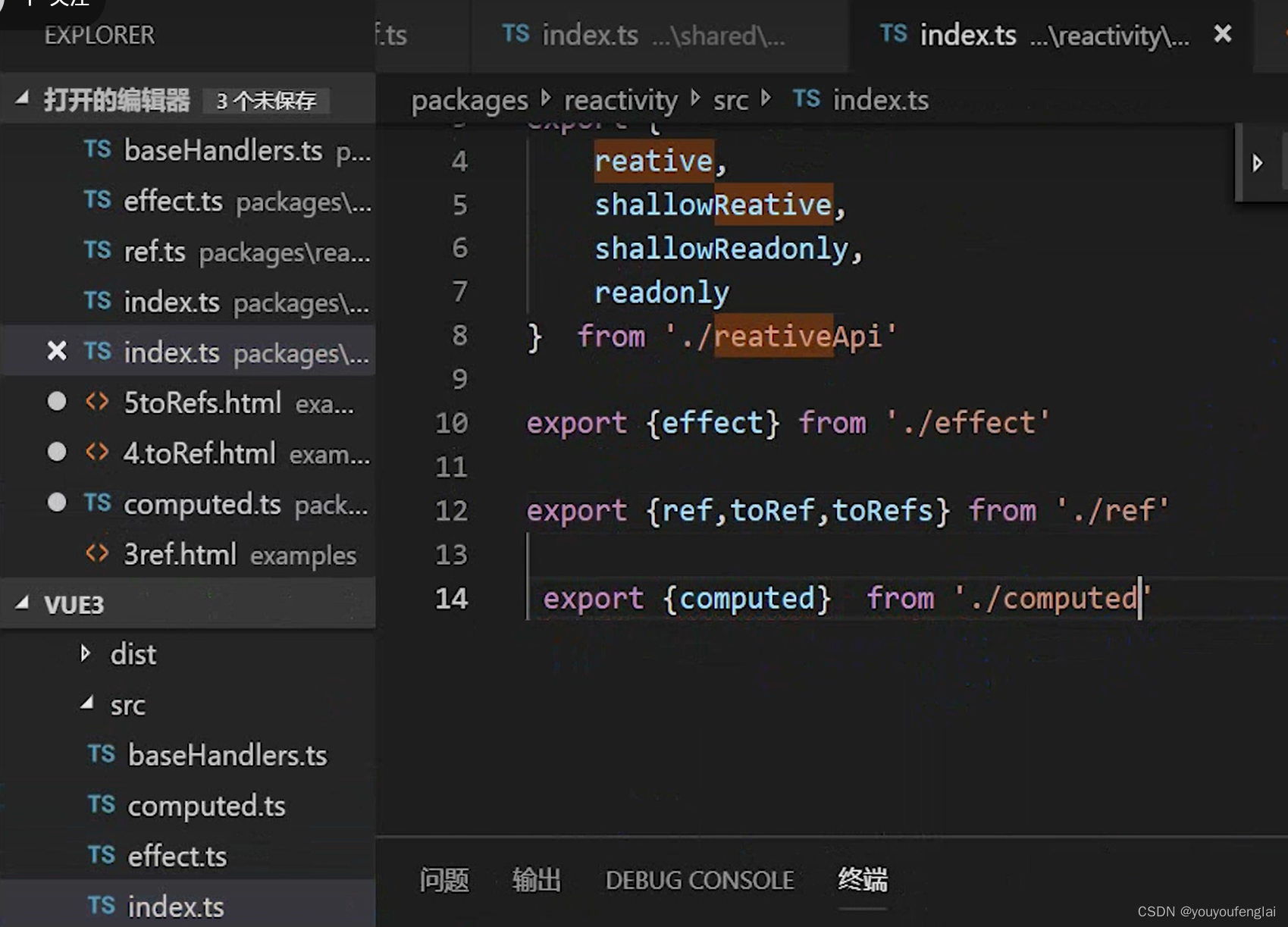Open the 输出 panel tab
Viewport: 1288px width, 927px height.
pos(537,880)
